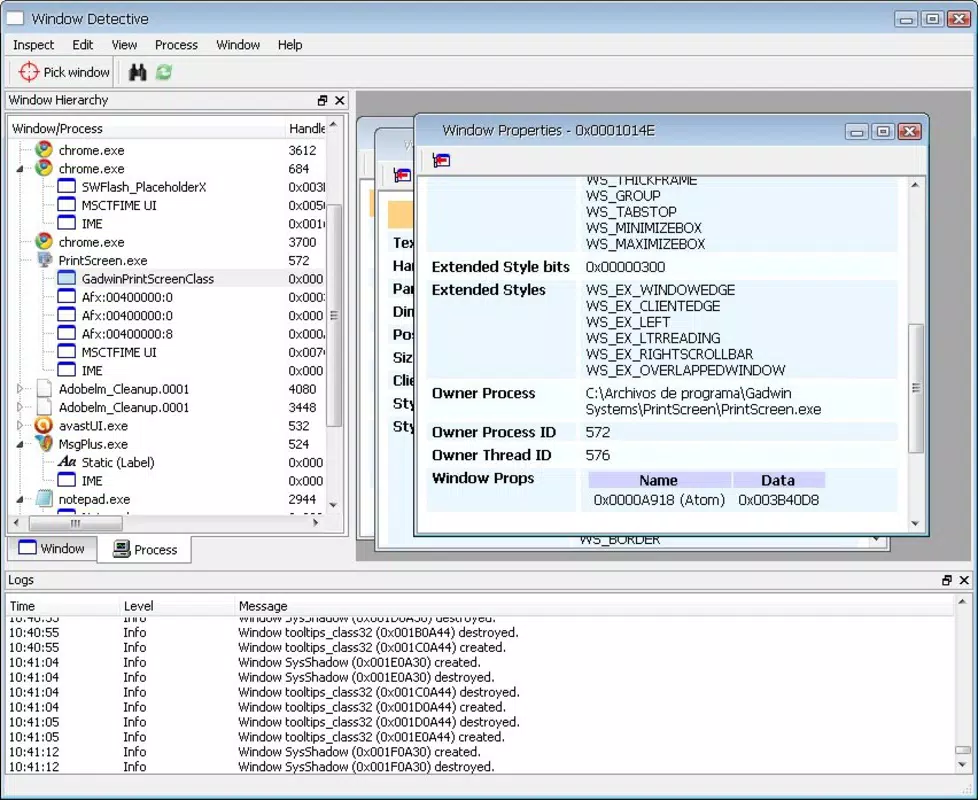The width and height of the screenshot is (978, 800).
Task: Close the Logs panel
Action: [964, 580]
